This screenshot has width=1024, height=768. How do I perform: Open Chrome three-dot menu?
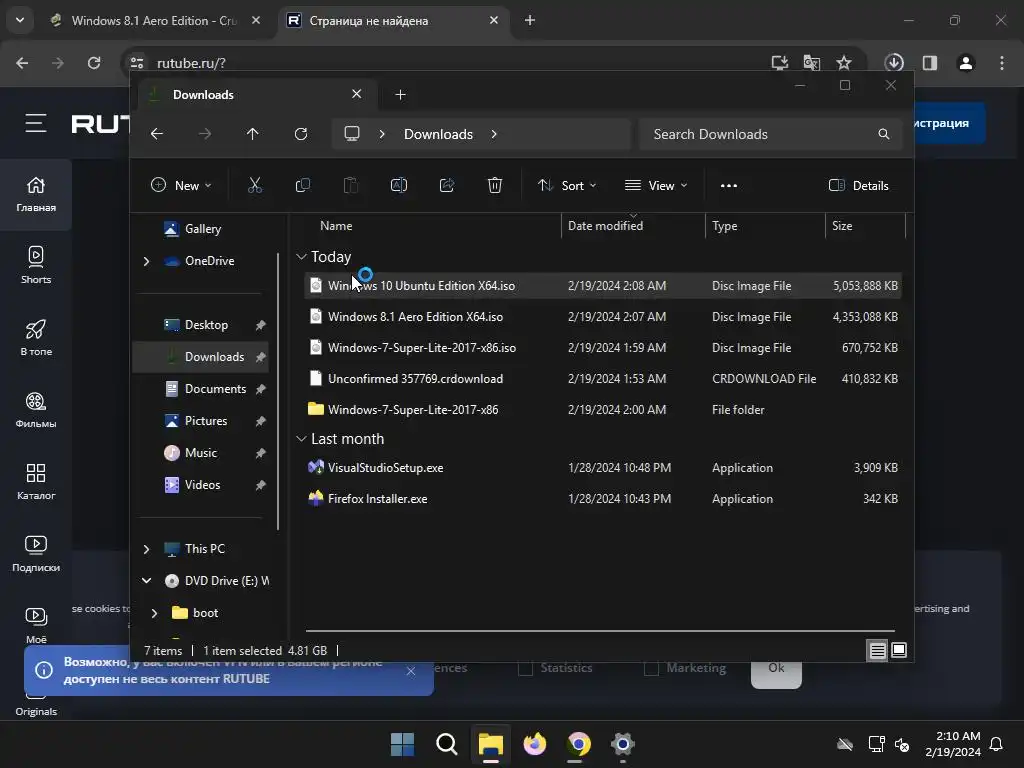pos(1002,63)
